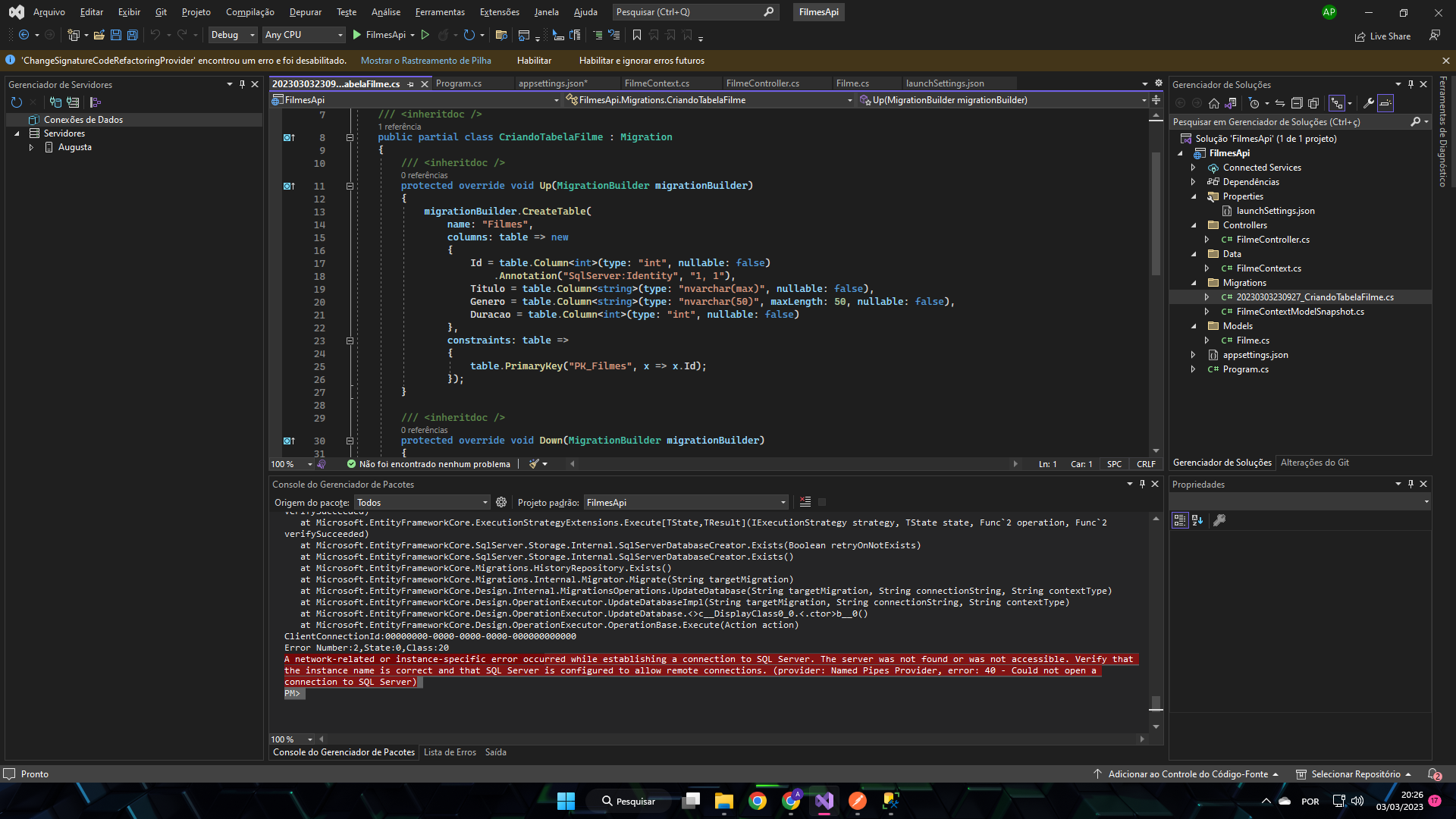Click the Undo action icon in toolbar
Screen dimensions: 1456x819
pos(155,35)
